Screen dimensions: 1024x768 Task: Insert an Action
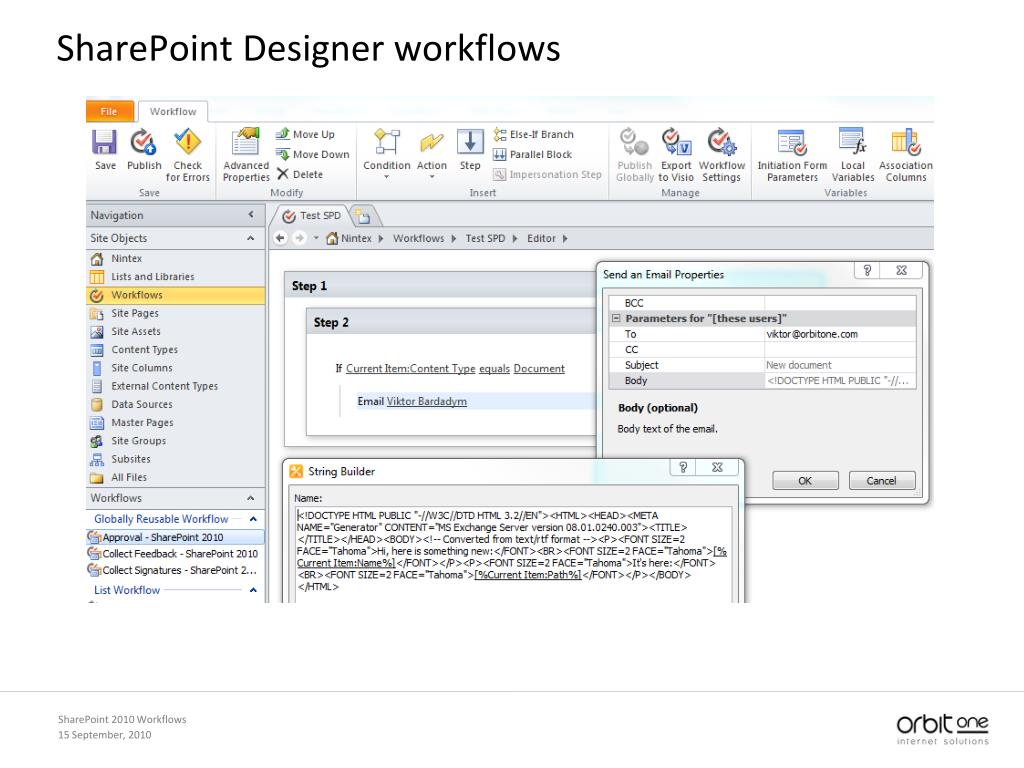click(432, 152)
